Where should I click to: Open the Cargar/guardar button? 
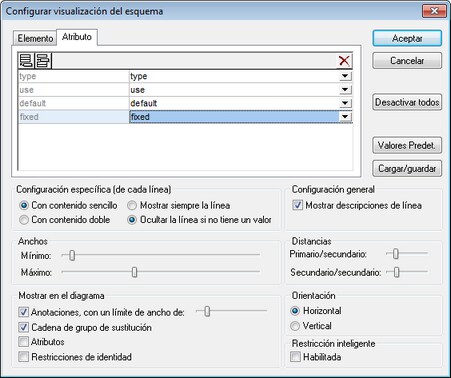click(407, 169)
